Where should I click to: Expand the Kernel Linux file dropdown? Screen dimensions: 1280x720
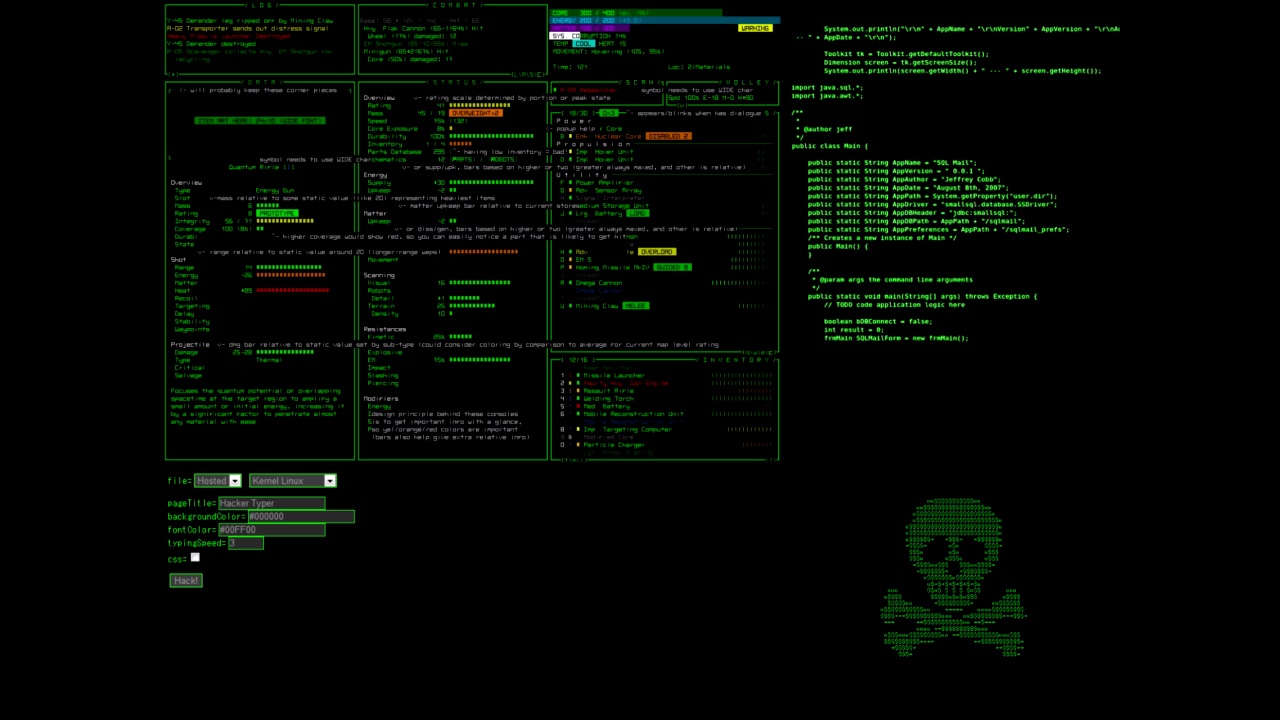[x=293, y=481]
